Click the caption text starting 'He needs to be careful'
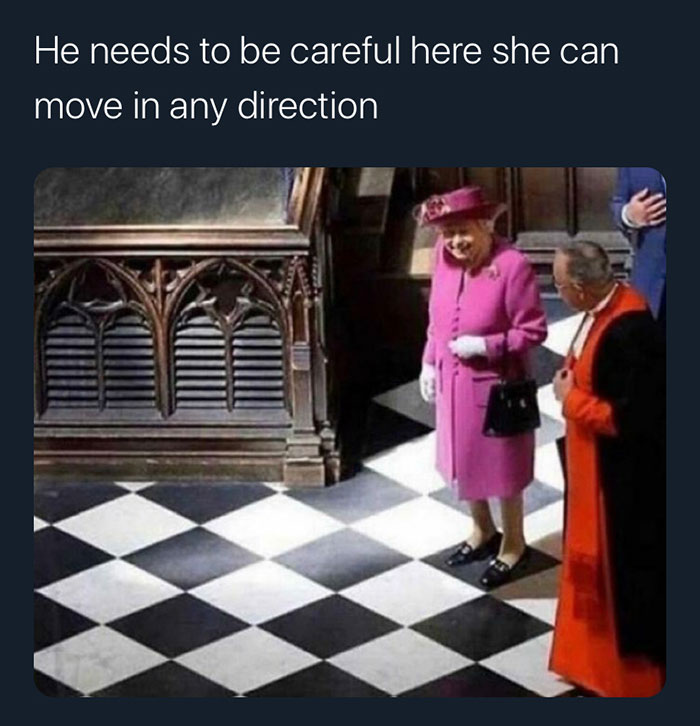Image resolution: width=700 pixels, height=726 pixels. [326, 79]
